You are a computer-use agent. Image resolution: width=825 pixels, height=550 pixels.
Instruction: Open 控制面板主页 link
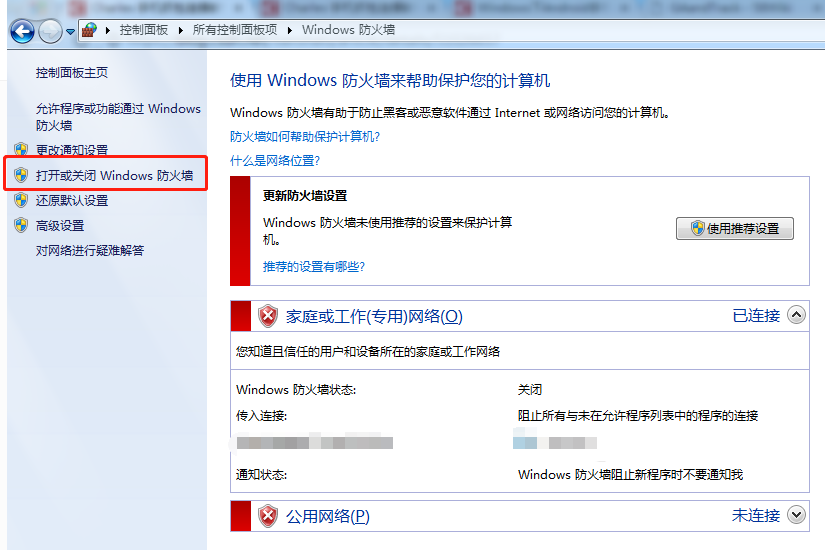point(72,73)
